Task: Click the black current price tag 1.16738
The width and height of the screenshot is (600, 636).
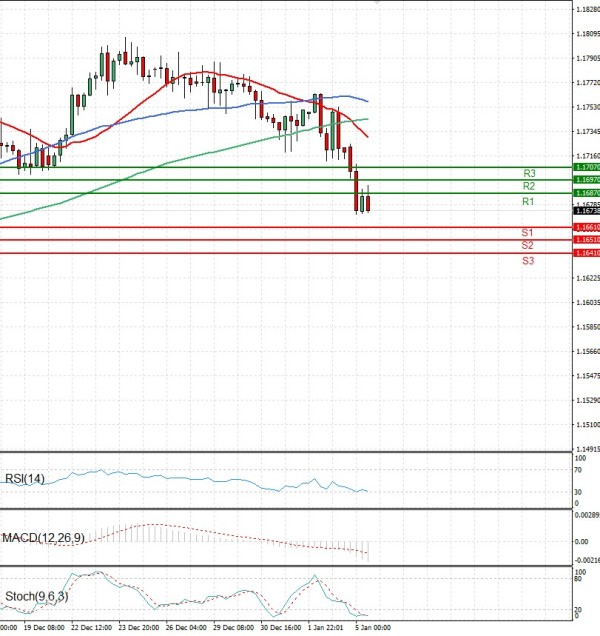Action: (586, 211)
